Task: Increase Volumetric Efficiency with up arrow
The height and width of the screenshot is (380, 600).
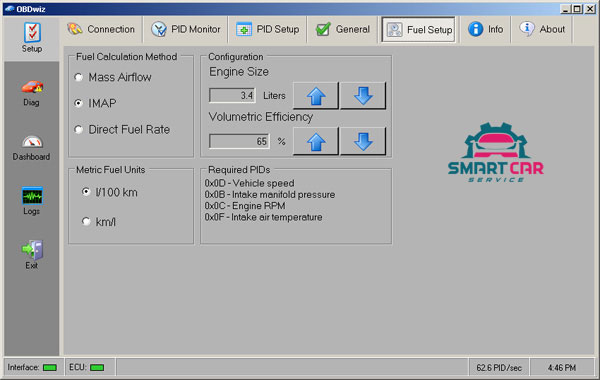Action: tap(316, 142)
